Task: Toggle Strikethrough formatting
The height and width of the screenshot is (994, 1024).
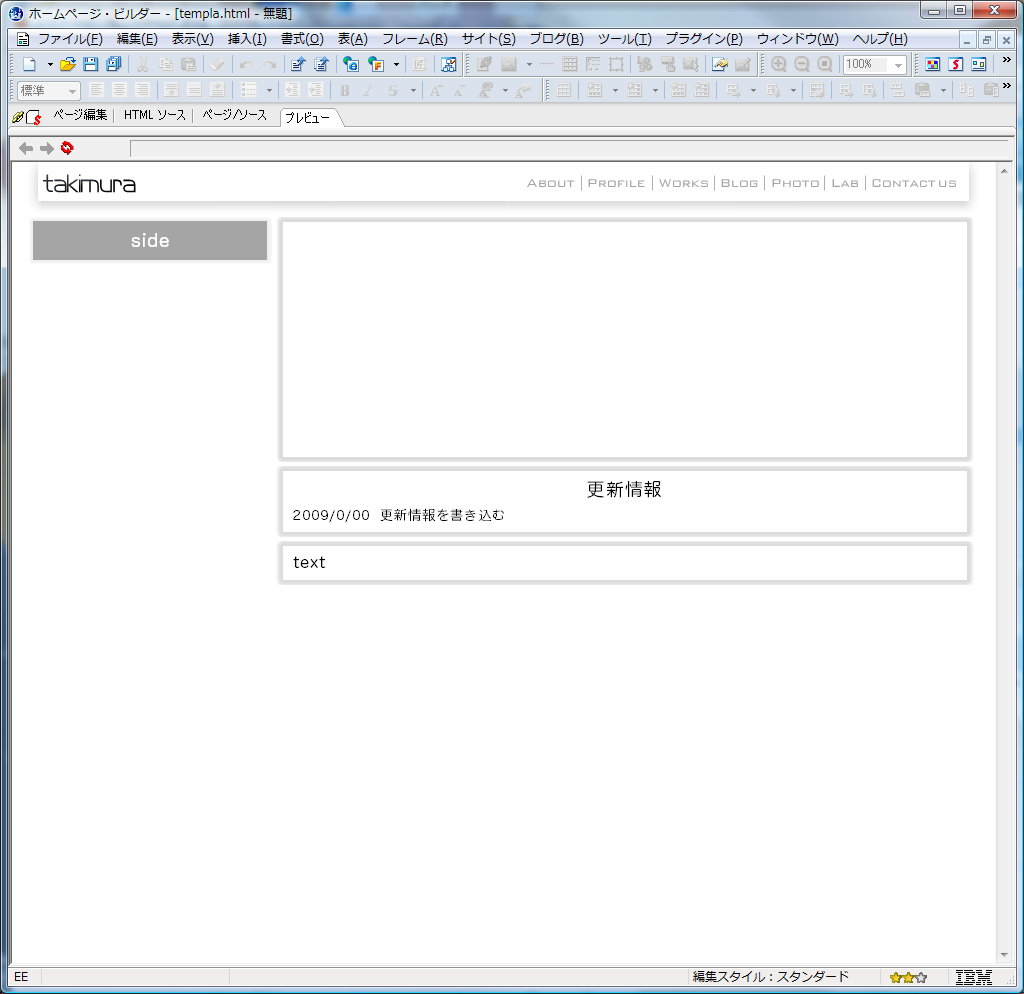Action: [392, 90]
